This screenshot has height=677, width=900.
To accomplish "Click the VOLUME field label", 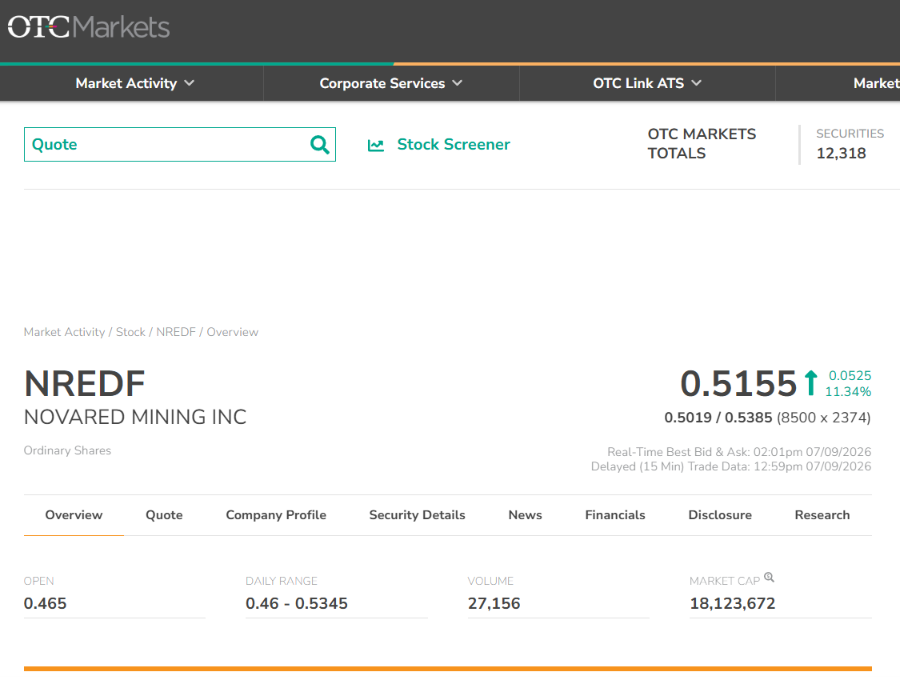I will point(490,581).
